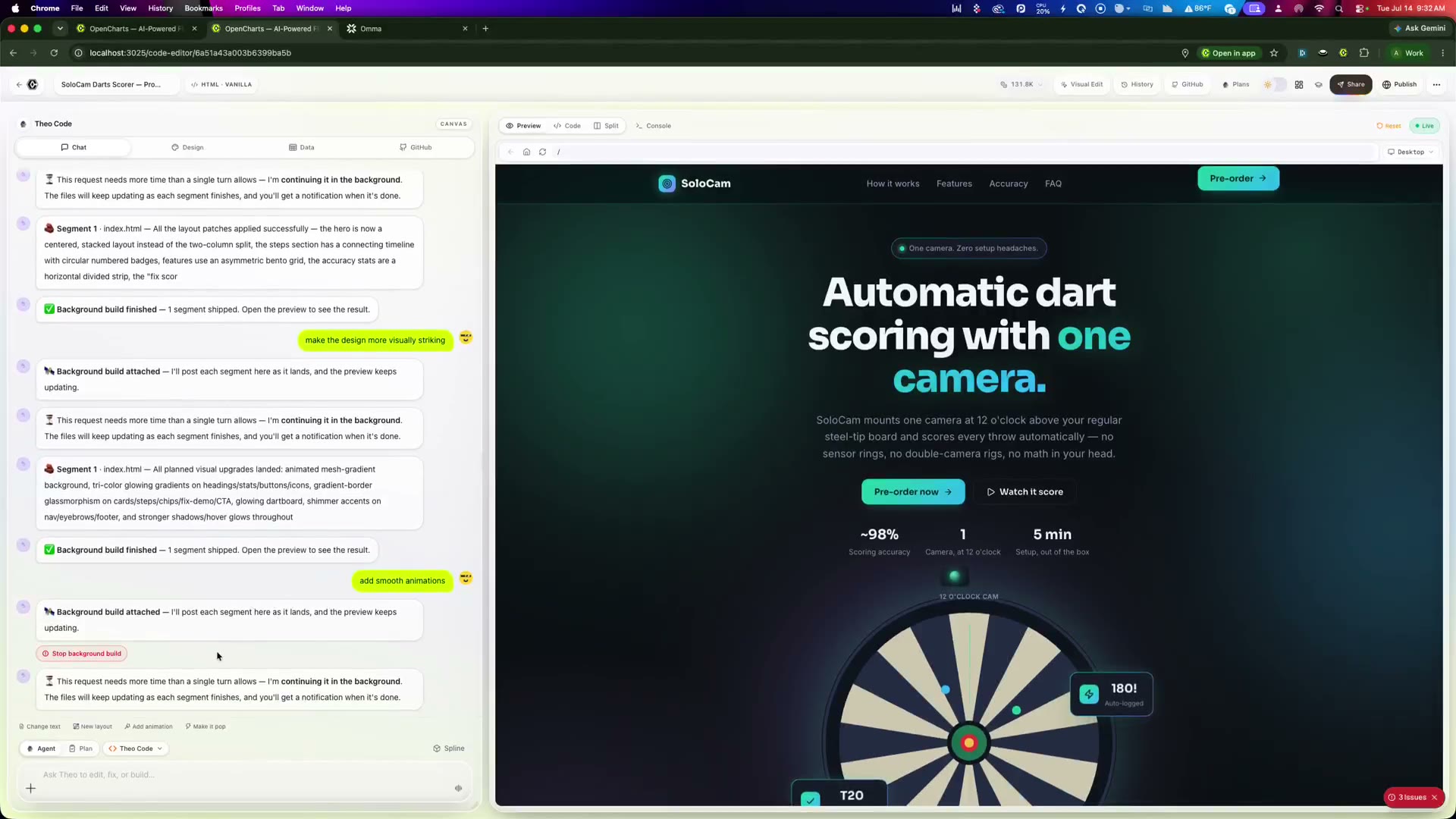Switch to the Chat tab
This screenshot has width=1456, height=819.
pyautogui.click(x=74, y=148)
